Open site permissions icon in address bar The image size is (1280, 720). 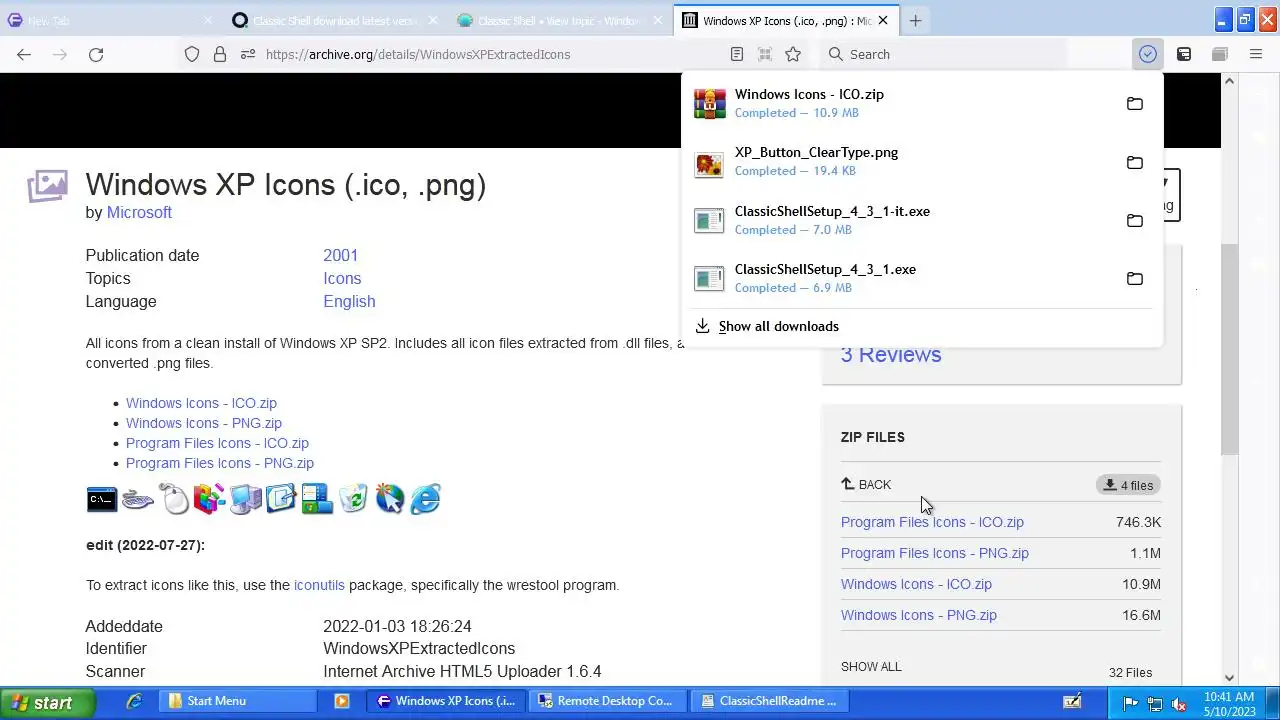point(248,55)
